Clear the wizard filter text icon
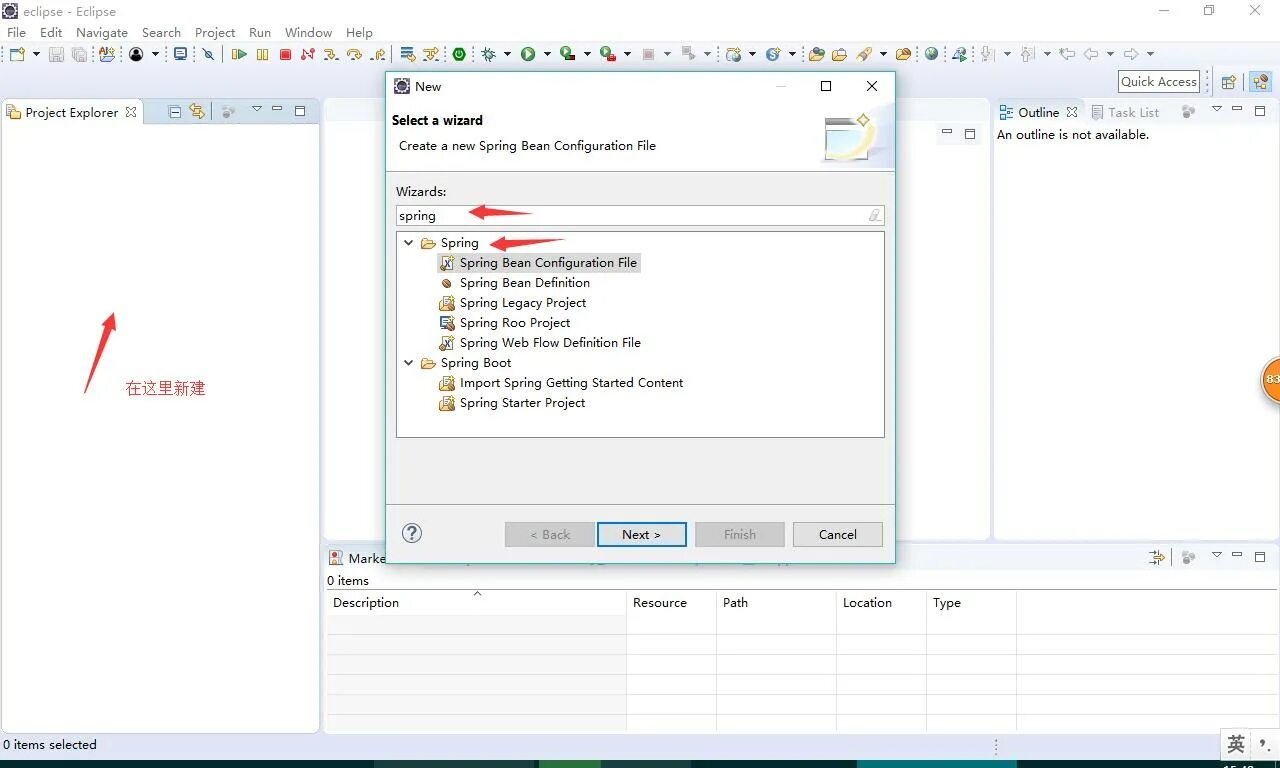This screenshot has height=768, width=1280. [x=874, y=215]
